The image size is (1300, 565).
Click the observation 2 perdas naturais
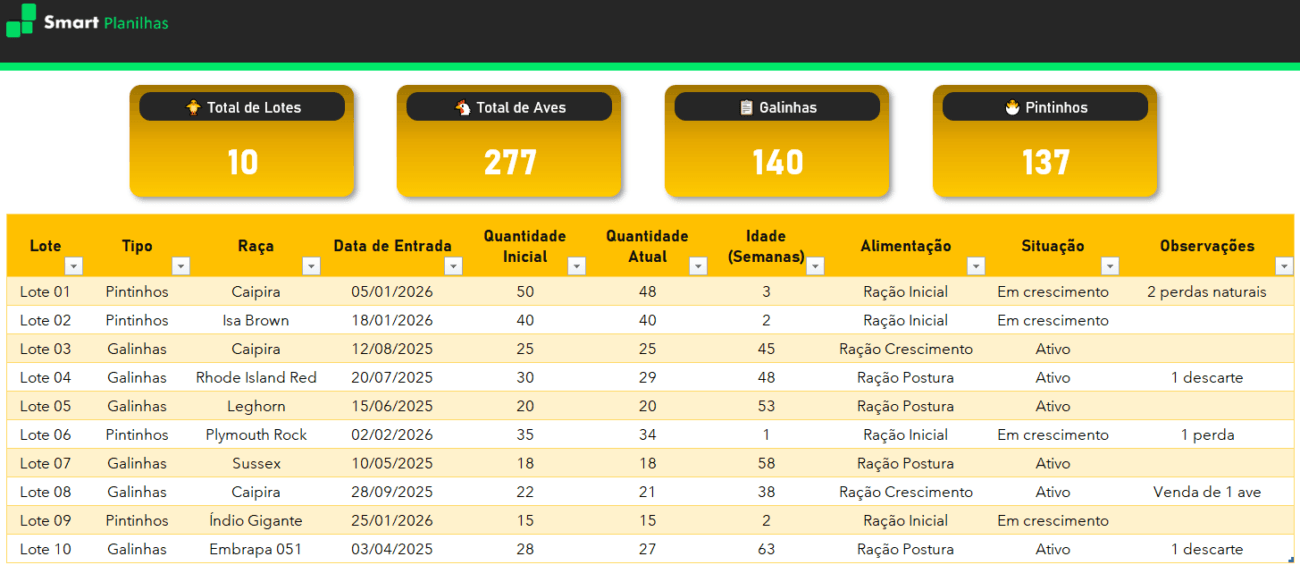(x=1207, y=292)
